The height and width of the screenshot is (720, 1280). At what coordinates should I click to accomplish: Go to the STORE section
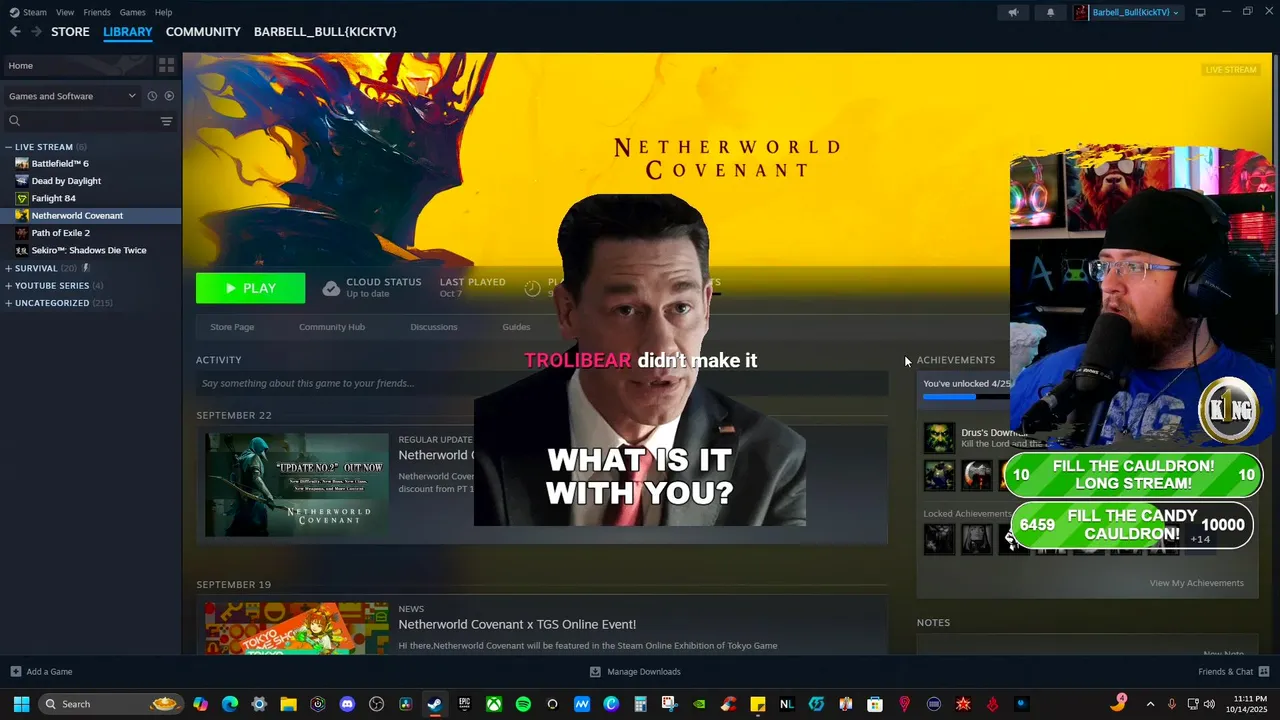[70, 32]
